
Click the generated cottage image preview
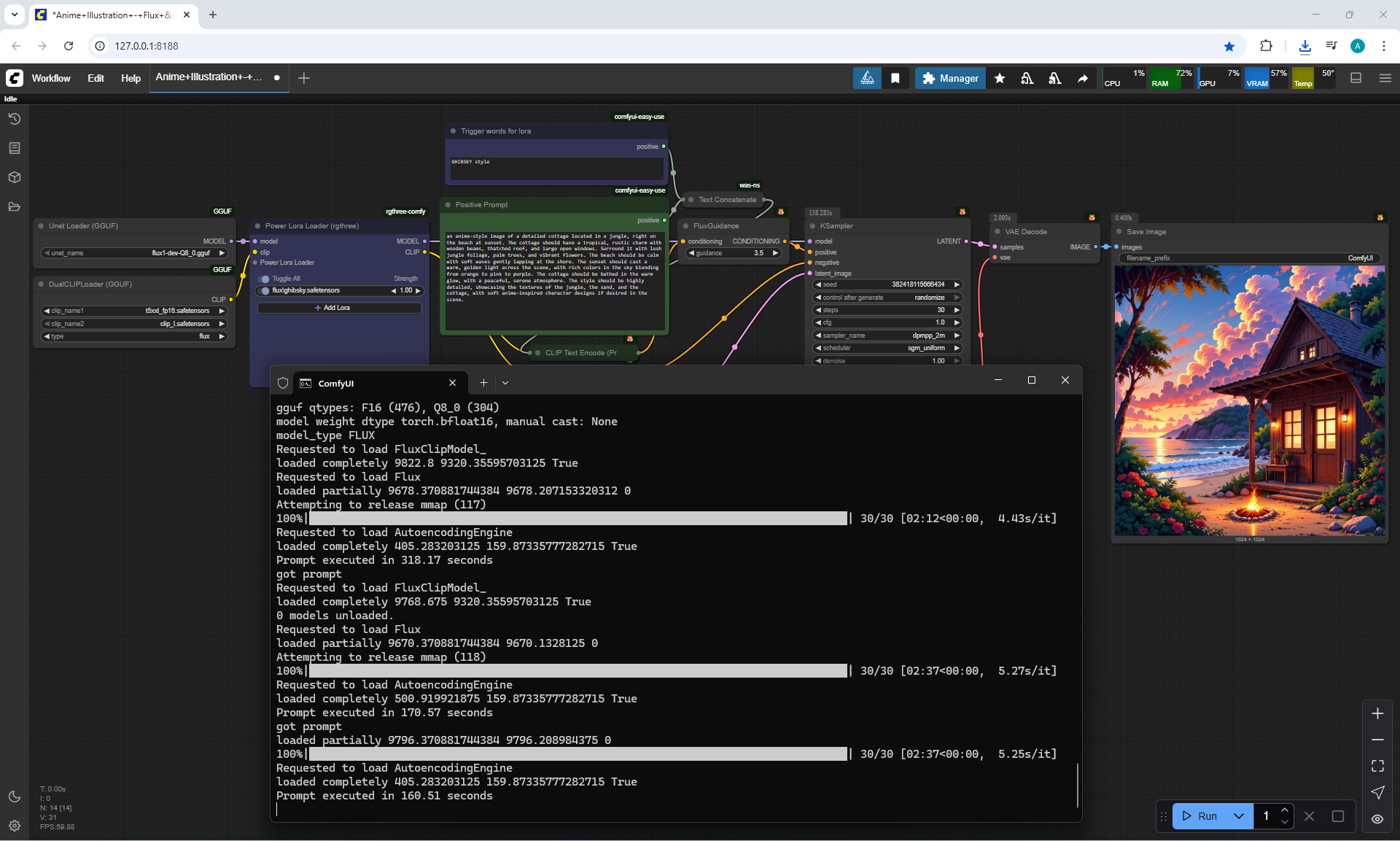point(1249,400)
